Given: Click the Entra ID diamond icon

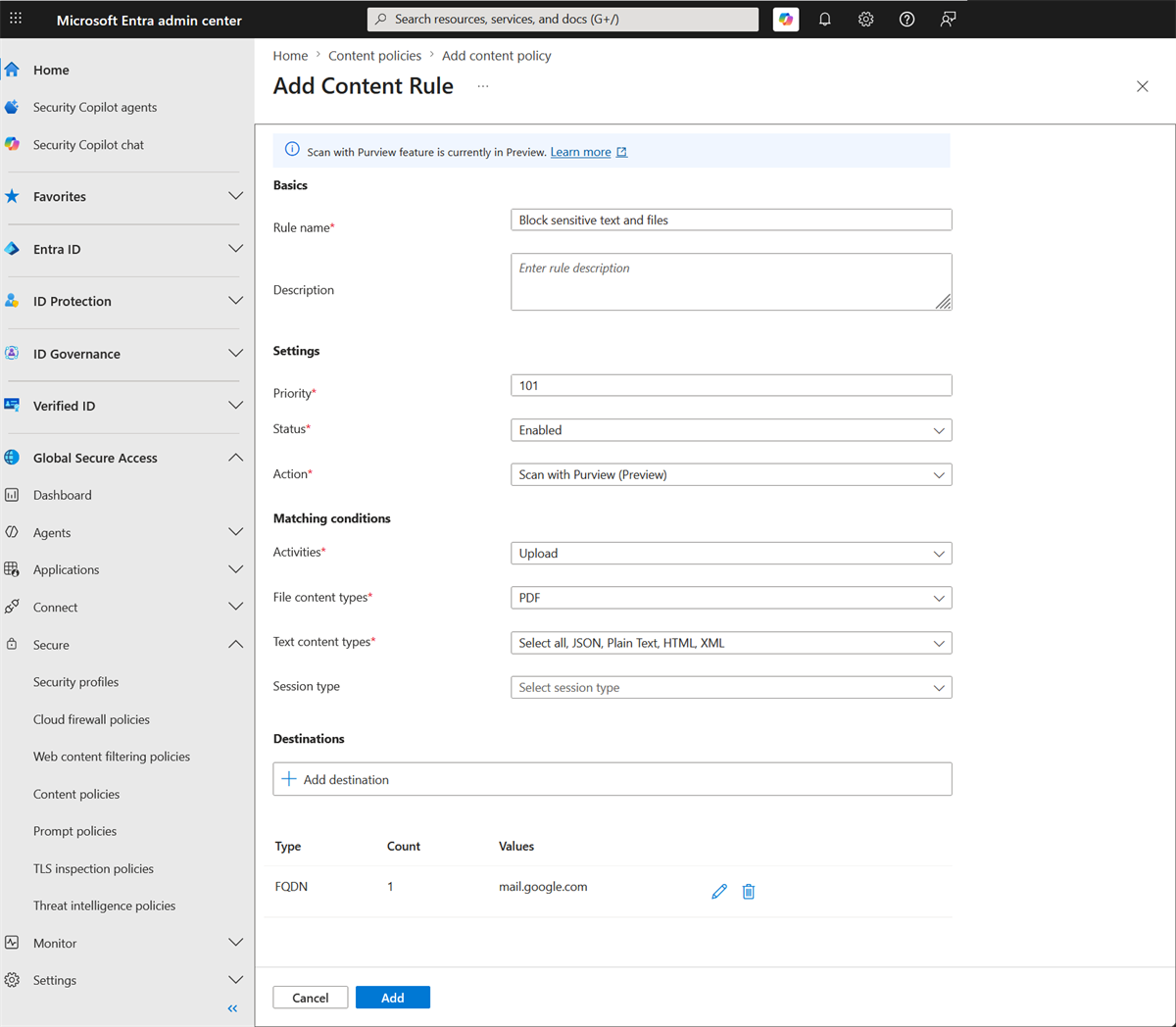Looking at the screenshot, I should [12, 249].
